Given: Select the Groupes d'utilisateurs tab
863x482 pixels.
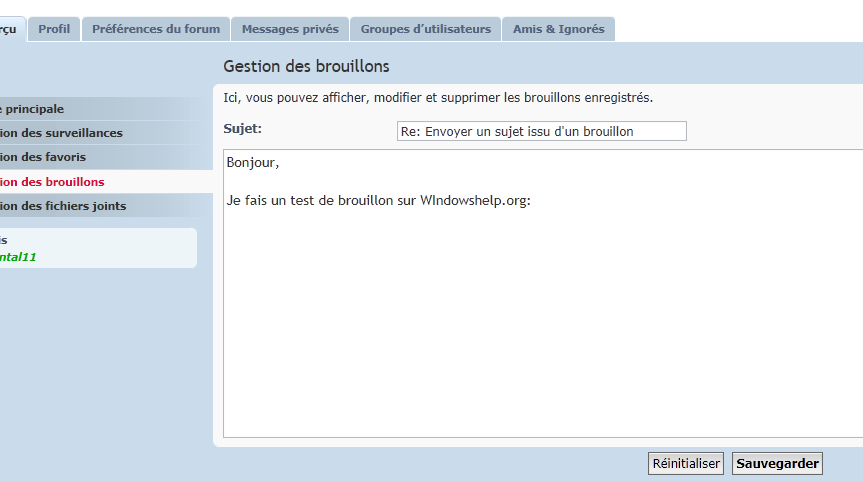Looking at the screenshot, I should coord(425,29).
